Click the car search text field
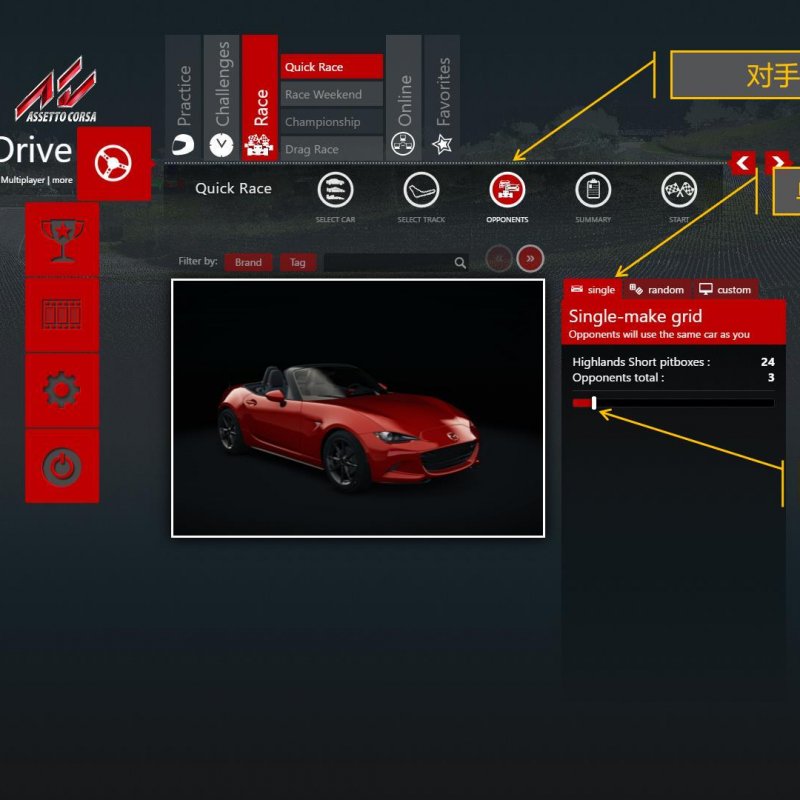This screenshot has height=800, width=800. pos(396,262)
